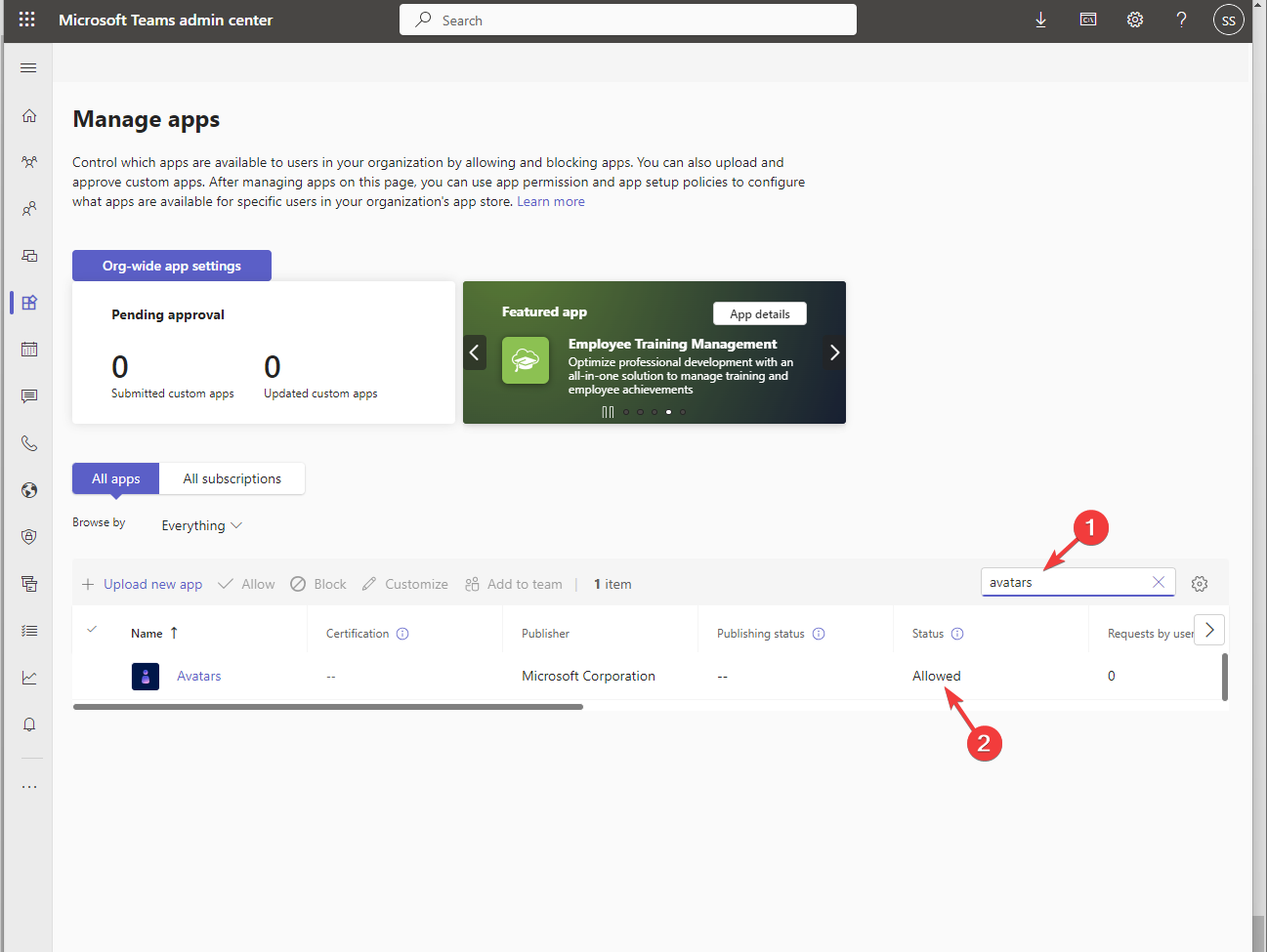Select the Avatars app row checkbox
This screenshot has height=952, width=1267.
91,676
